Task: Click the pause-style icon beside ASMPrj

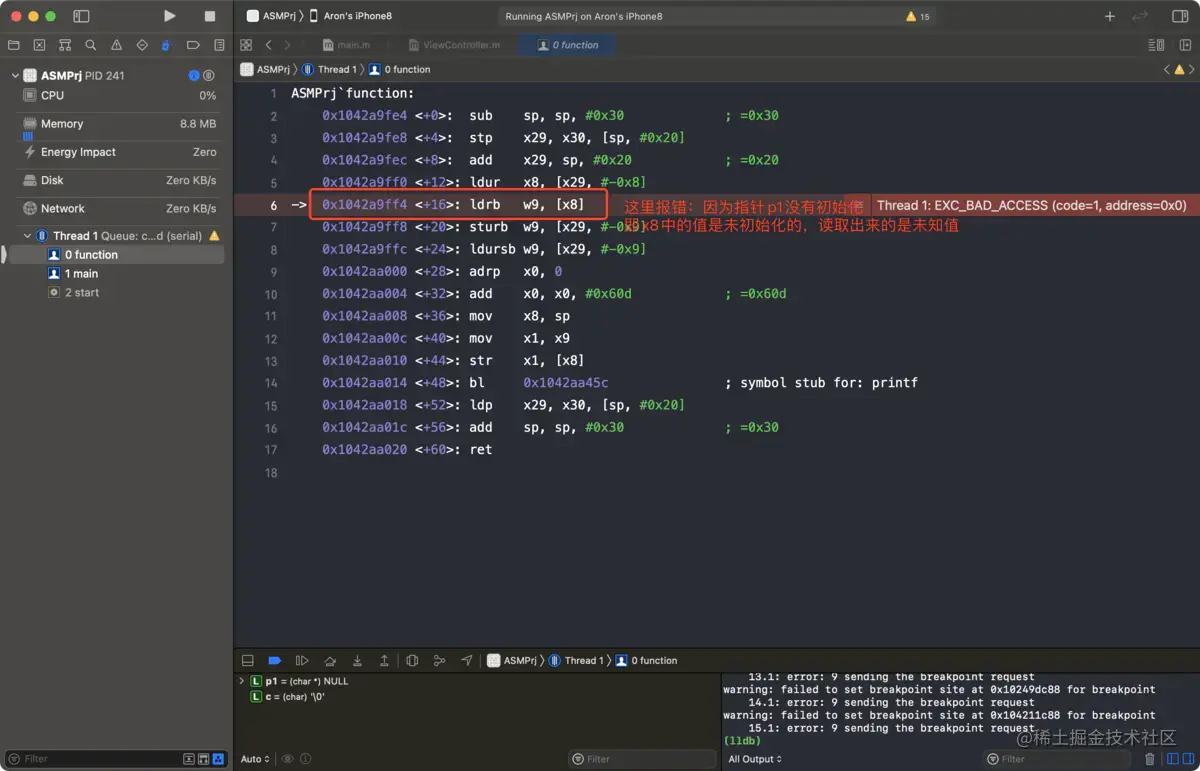Action: 209,76
